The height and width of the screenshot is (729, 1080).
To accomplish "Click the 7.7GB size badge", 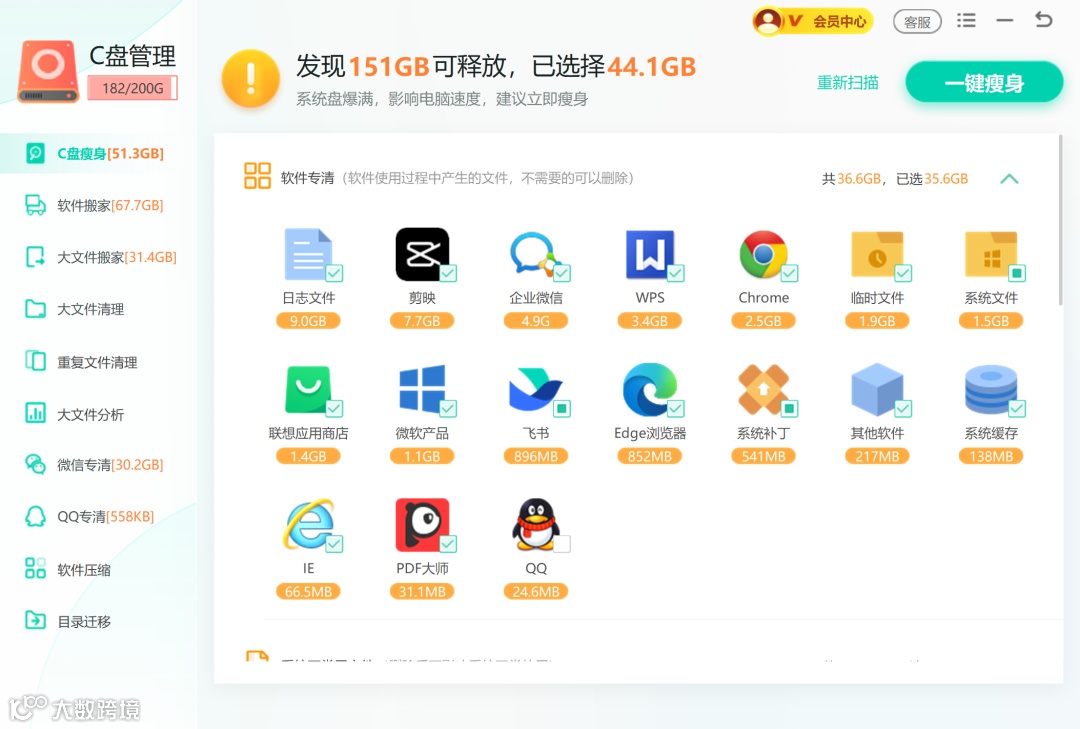I will pyautogui.click(x=422, y=321).
